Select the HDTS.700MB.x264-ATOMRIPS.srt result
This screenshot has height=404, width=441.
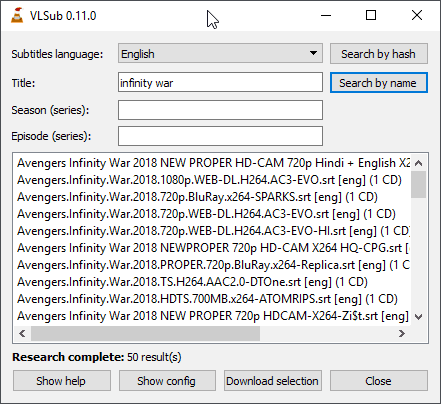pos(213,299)
